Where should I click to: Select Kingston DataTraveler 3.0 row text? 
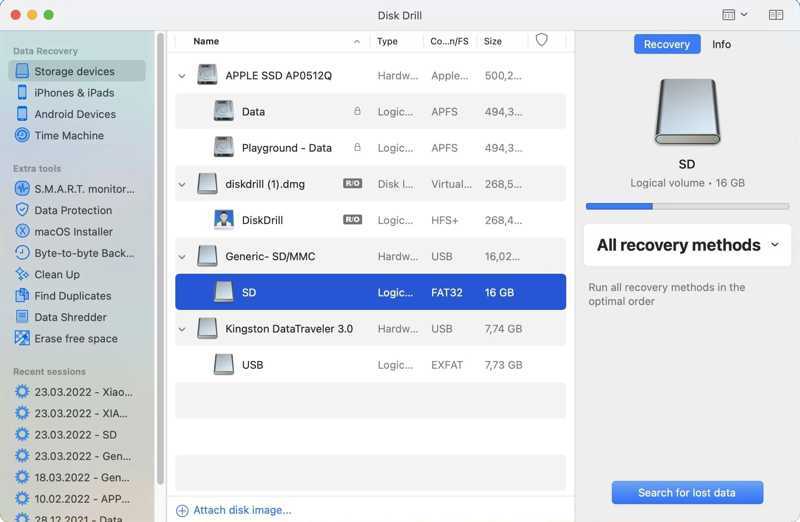pos(289,329)
